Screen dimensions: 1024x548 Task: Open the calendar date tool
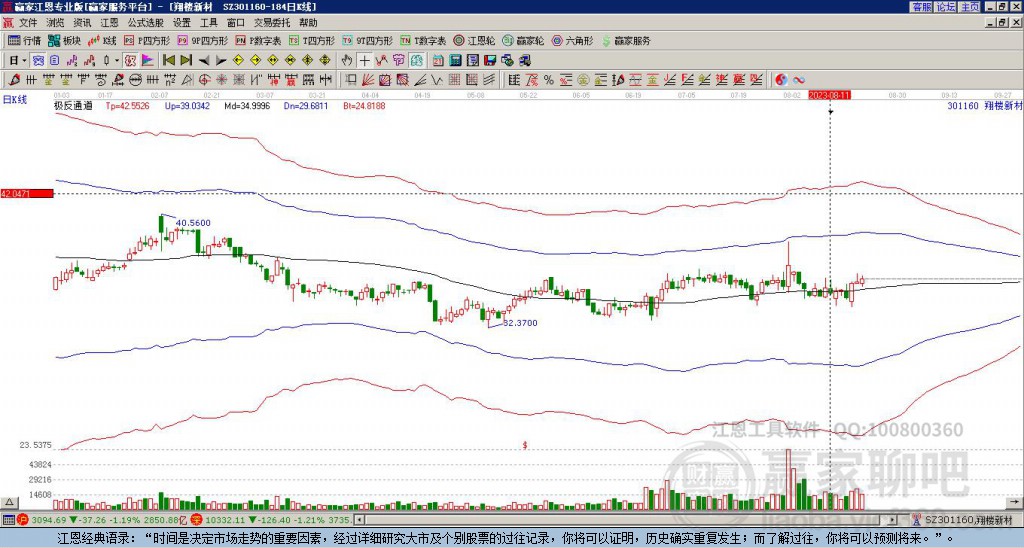pyautogui.click(x=438, y=61)
